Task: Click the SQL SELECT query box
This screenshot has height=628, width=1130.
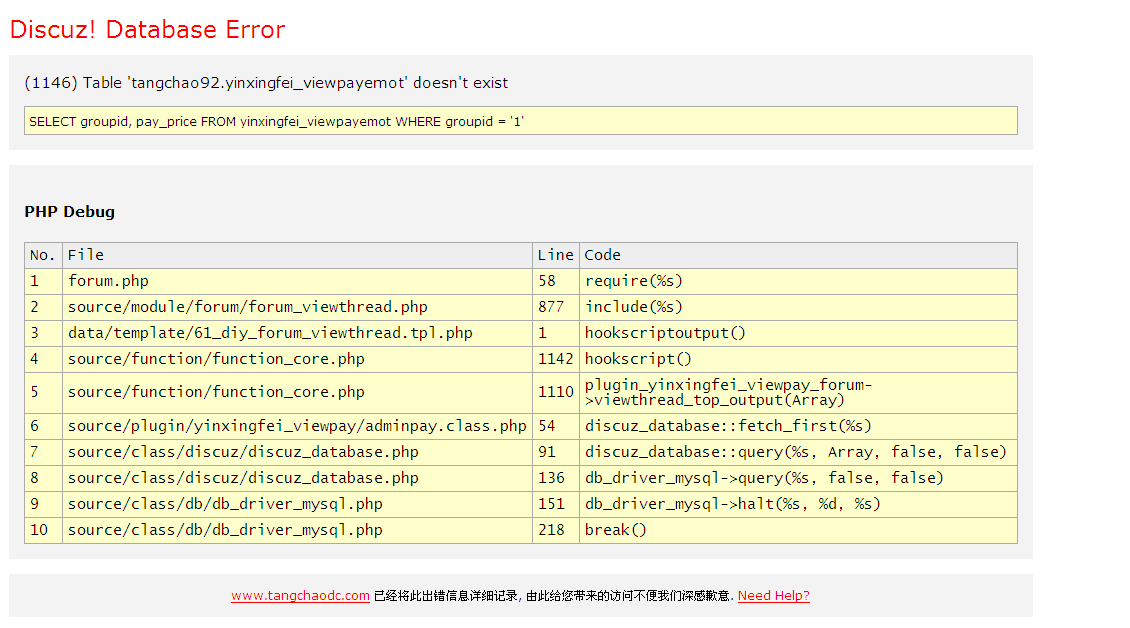Action: [x=520, y=121]
